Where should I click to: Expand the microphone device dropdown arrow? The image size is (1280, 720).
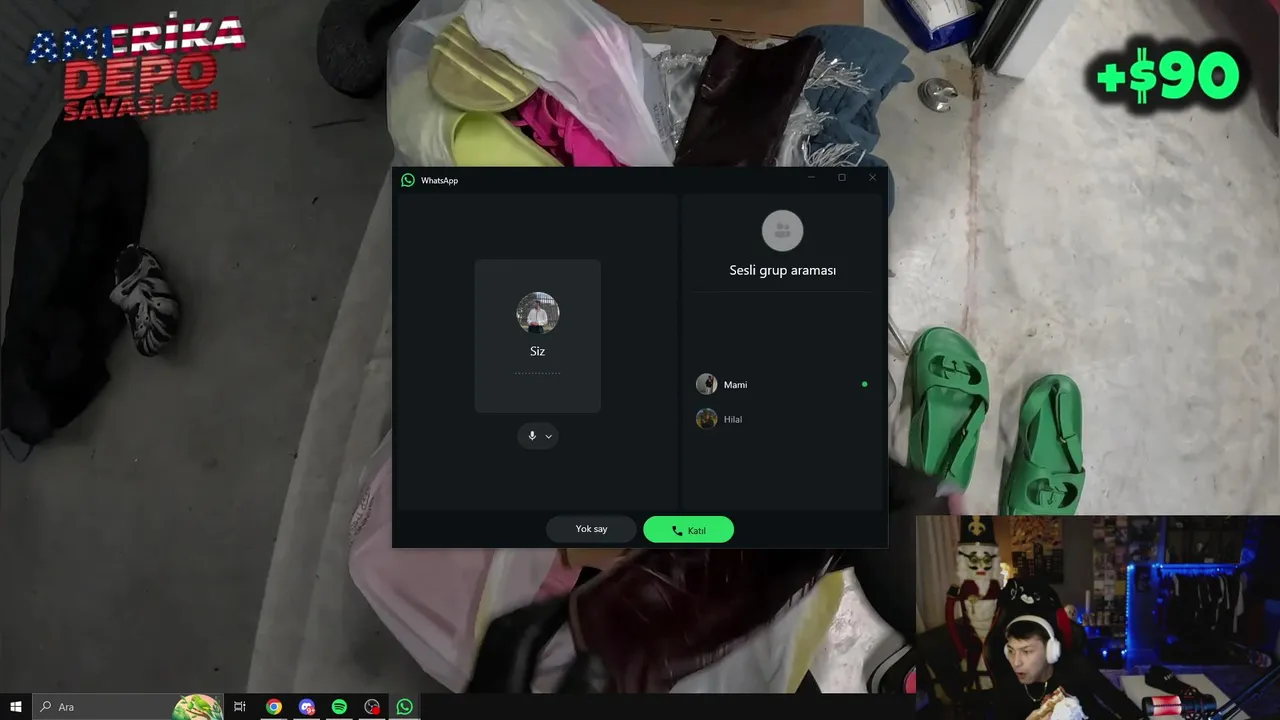coord(548,436)
